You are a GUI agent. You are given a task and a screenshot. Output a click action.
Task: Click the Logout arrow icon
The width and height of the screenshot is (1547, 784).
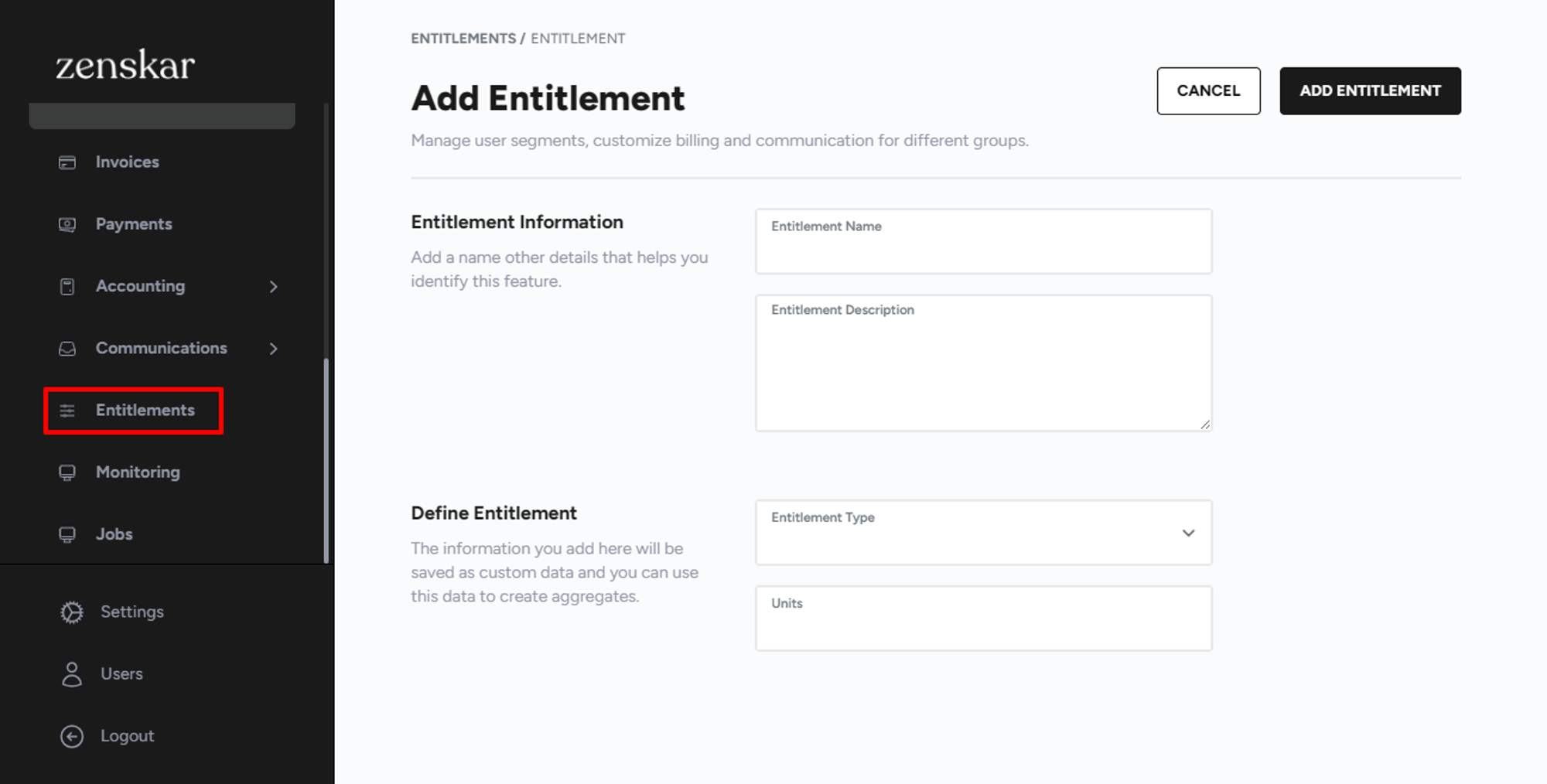pos(72,736)
